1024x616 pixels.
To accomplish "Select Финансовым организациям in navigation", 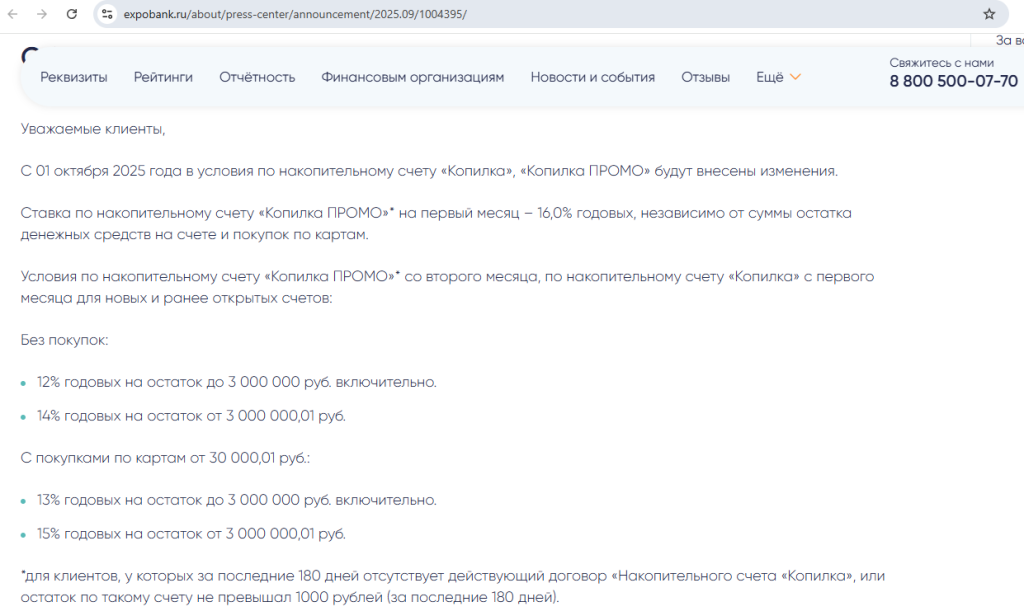I will click(x=412, y=77).
